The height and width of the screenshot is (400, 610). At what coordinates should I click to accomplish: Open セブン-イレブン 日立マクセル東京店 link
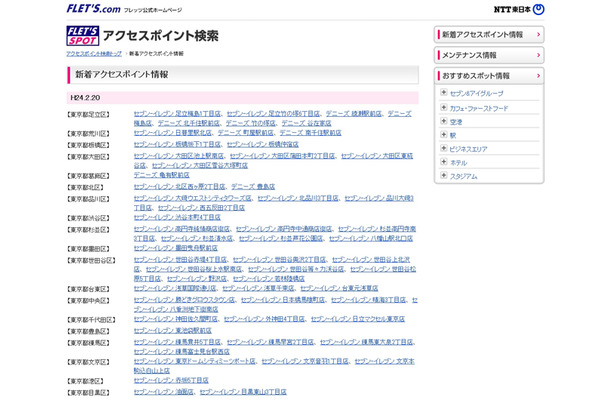[358, 319]
